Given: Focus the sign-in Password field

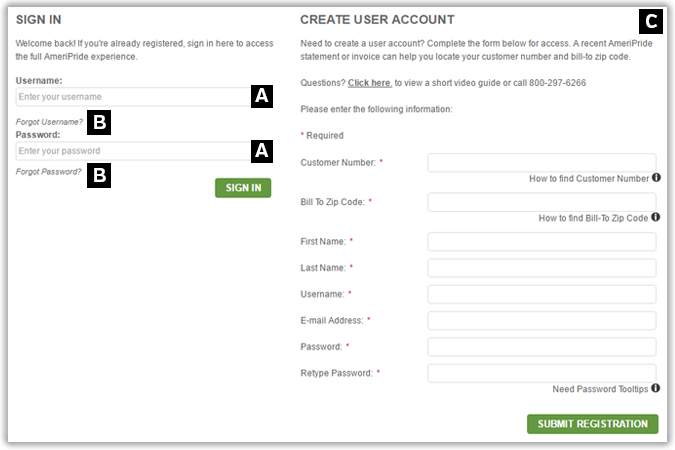Looking at the screenshot, I should [130, 151].
